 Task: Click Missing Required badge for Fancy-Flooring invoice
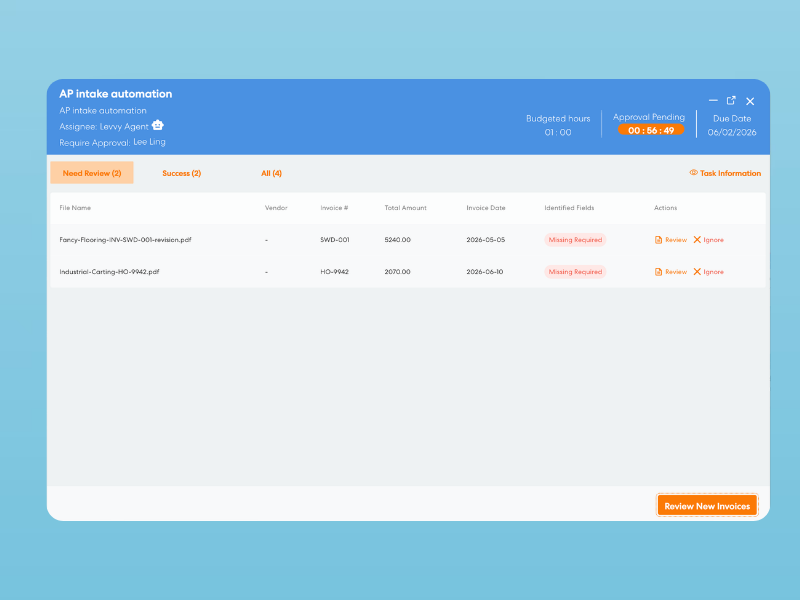point(575,240)
